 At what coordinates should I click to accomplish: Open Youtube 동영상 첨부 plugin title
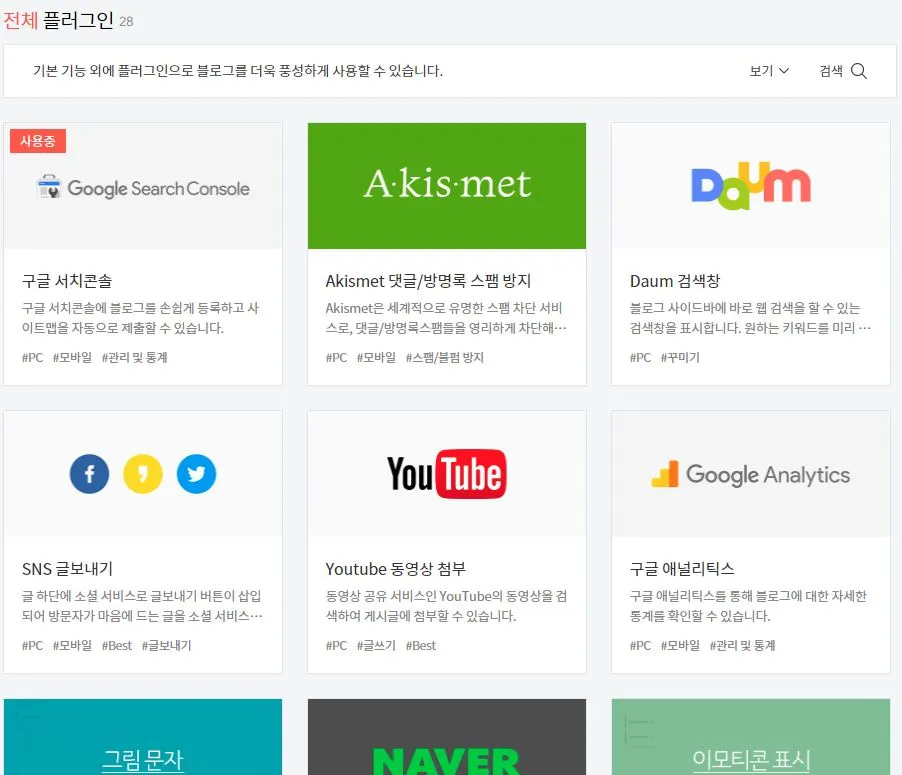click(x=395, y=569)
